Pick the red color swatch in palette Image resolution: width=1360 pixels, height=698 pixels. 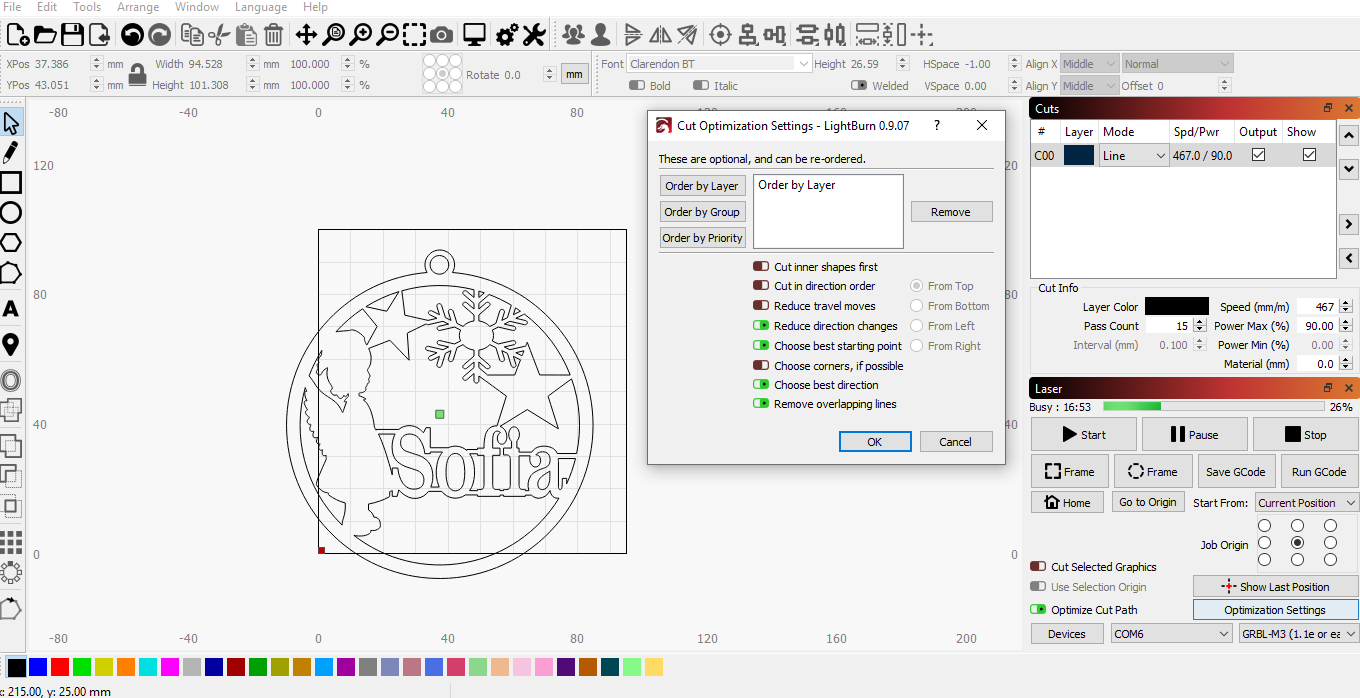60,667
